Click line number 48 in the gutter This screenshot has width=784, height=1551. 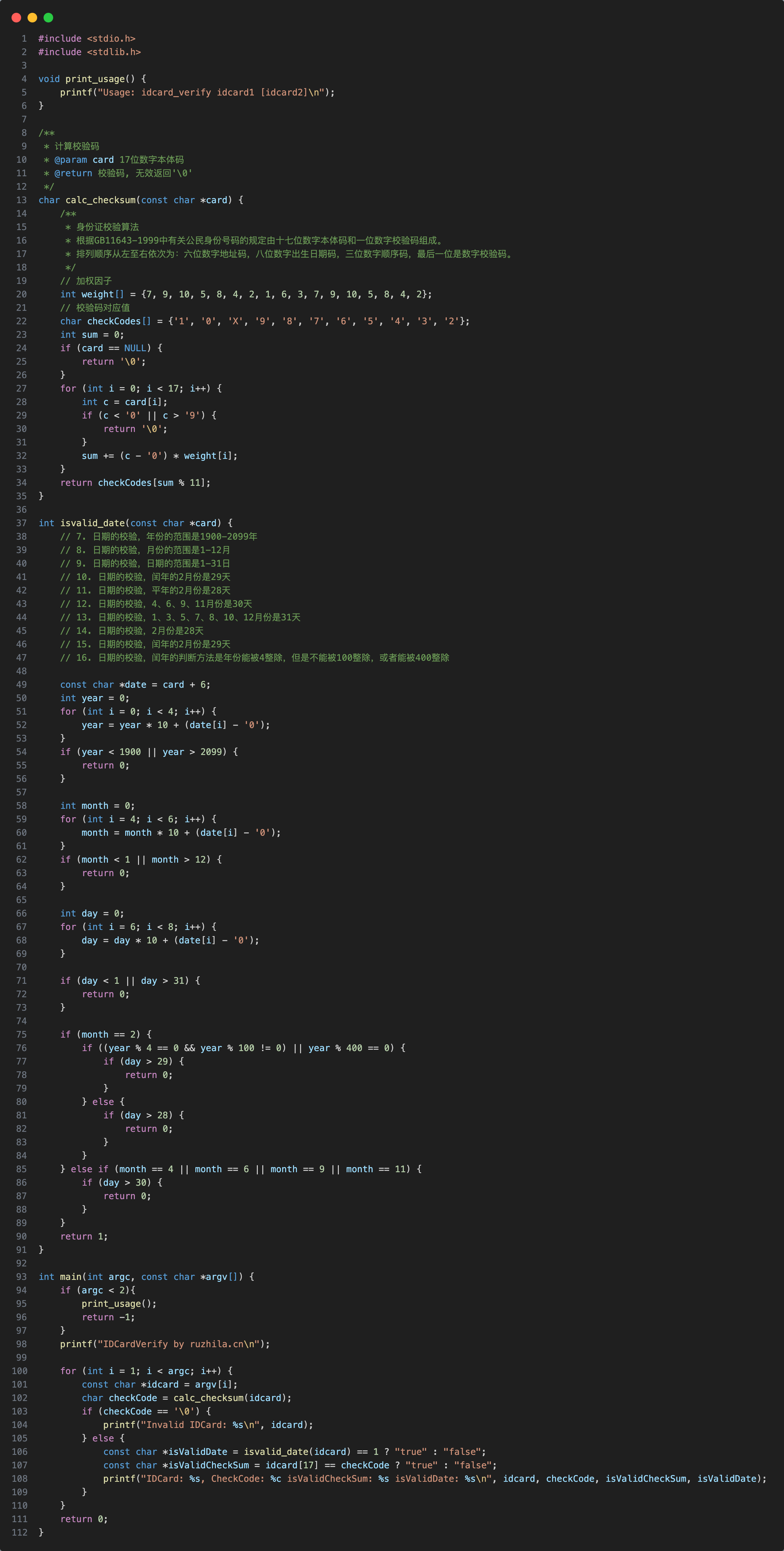click(21, 671)
